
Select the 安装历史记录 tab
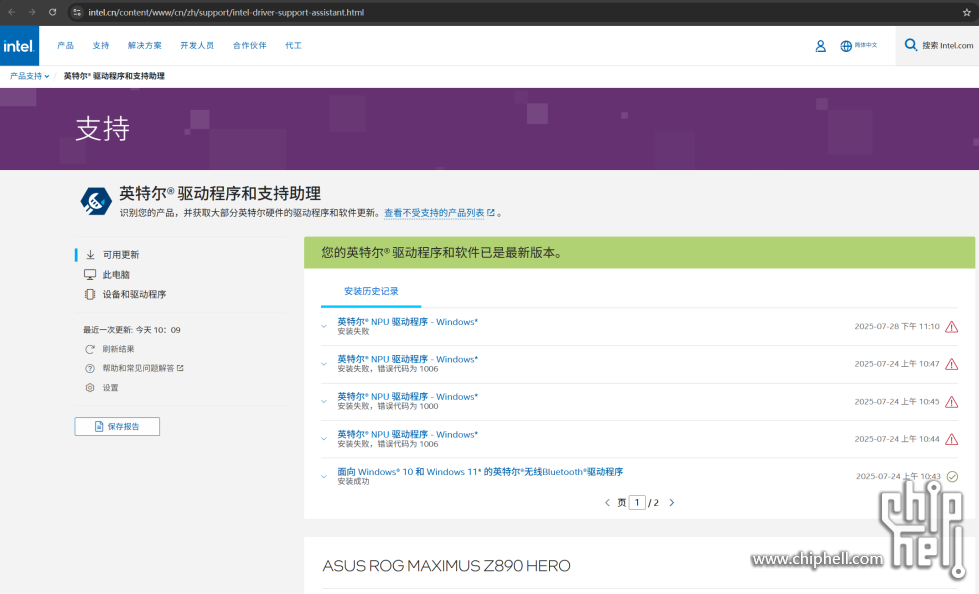371,291
